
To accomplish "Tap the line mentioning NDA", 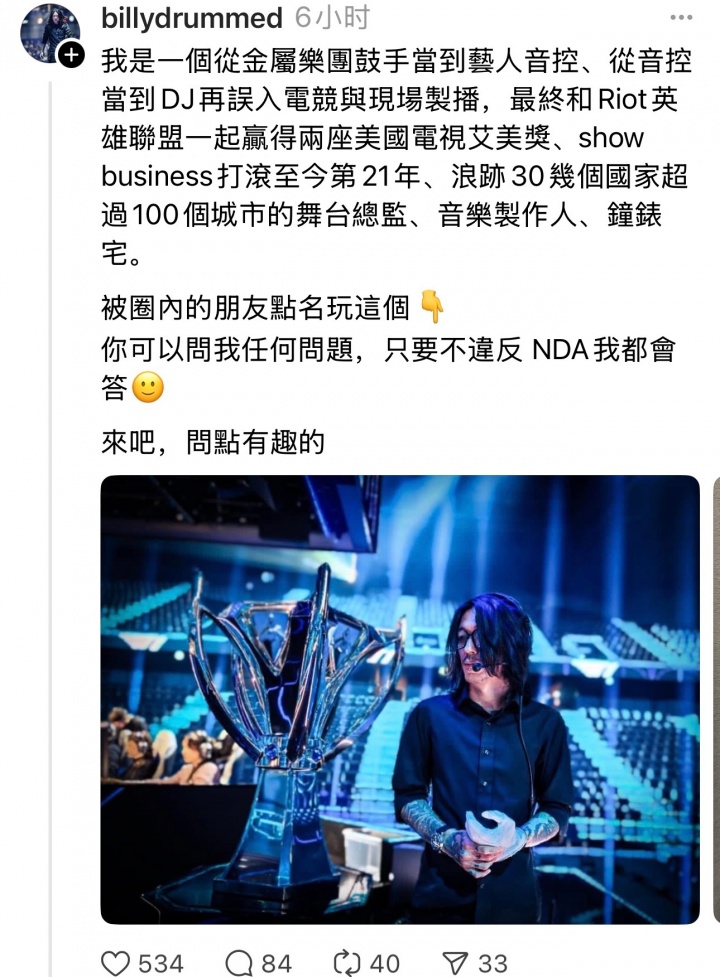I will pos(388,350).
